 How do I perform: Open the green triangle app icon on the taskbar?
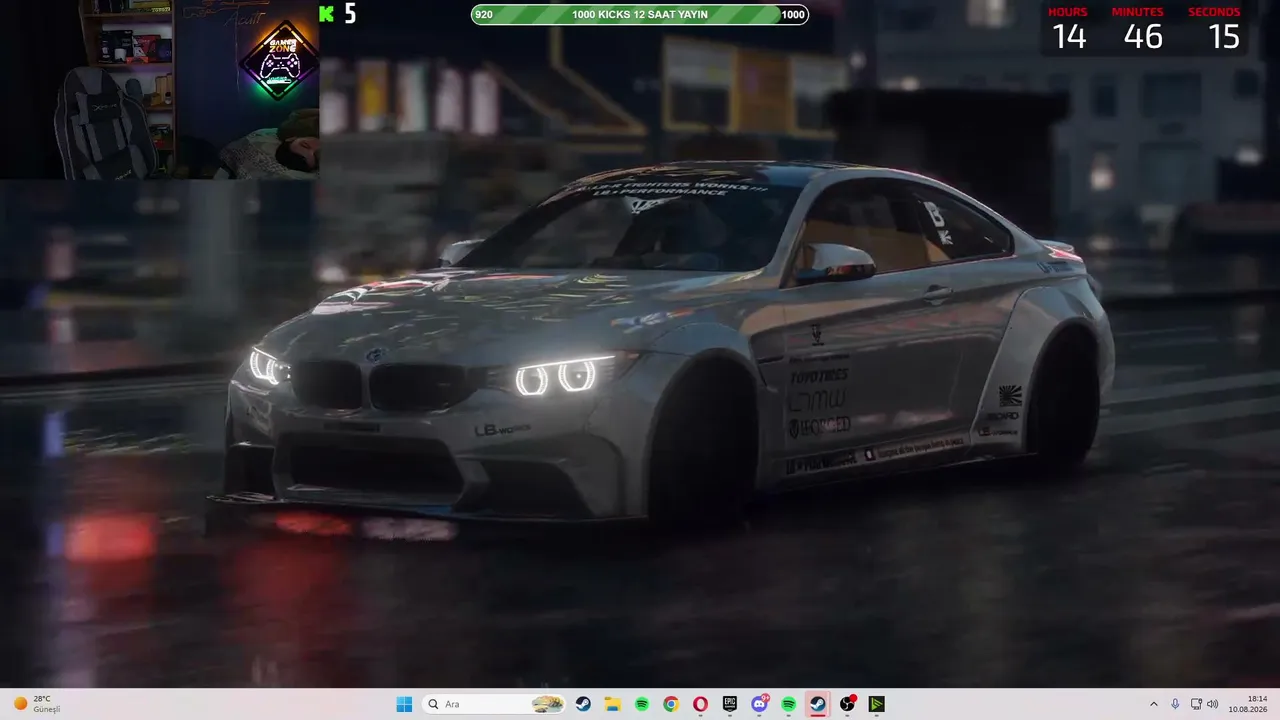(877, 704)
